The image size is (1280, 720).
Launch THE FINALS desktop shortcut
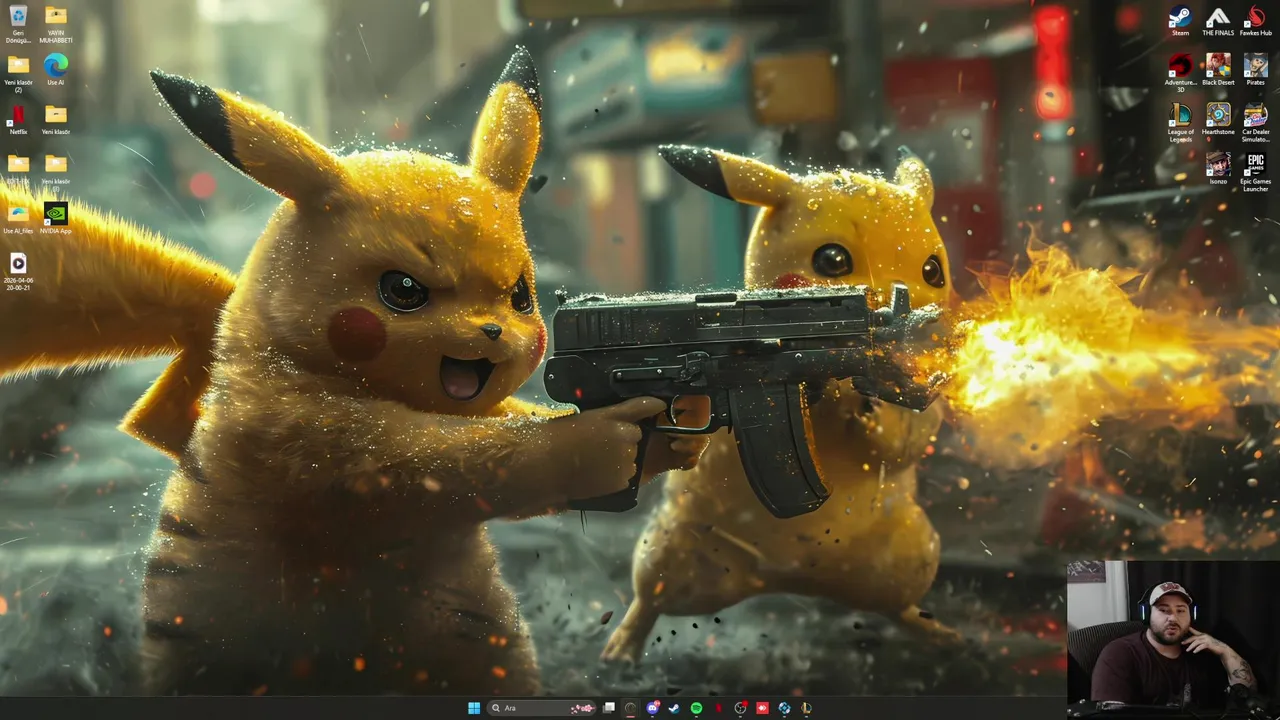tap(1218, 21)
